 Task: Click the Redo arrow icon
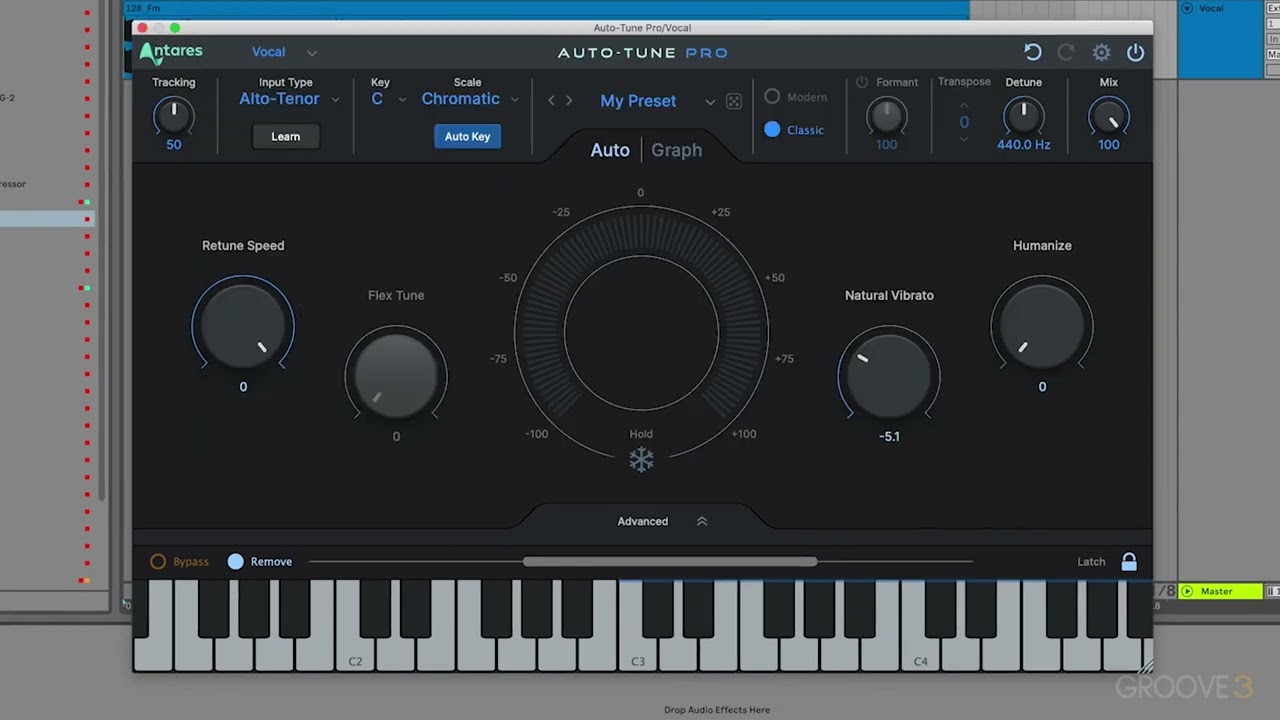pyautogui.click(x=1066, y=52)
